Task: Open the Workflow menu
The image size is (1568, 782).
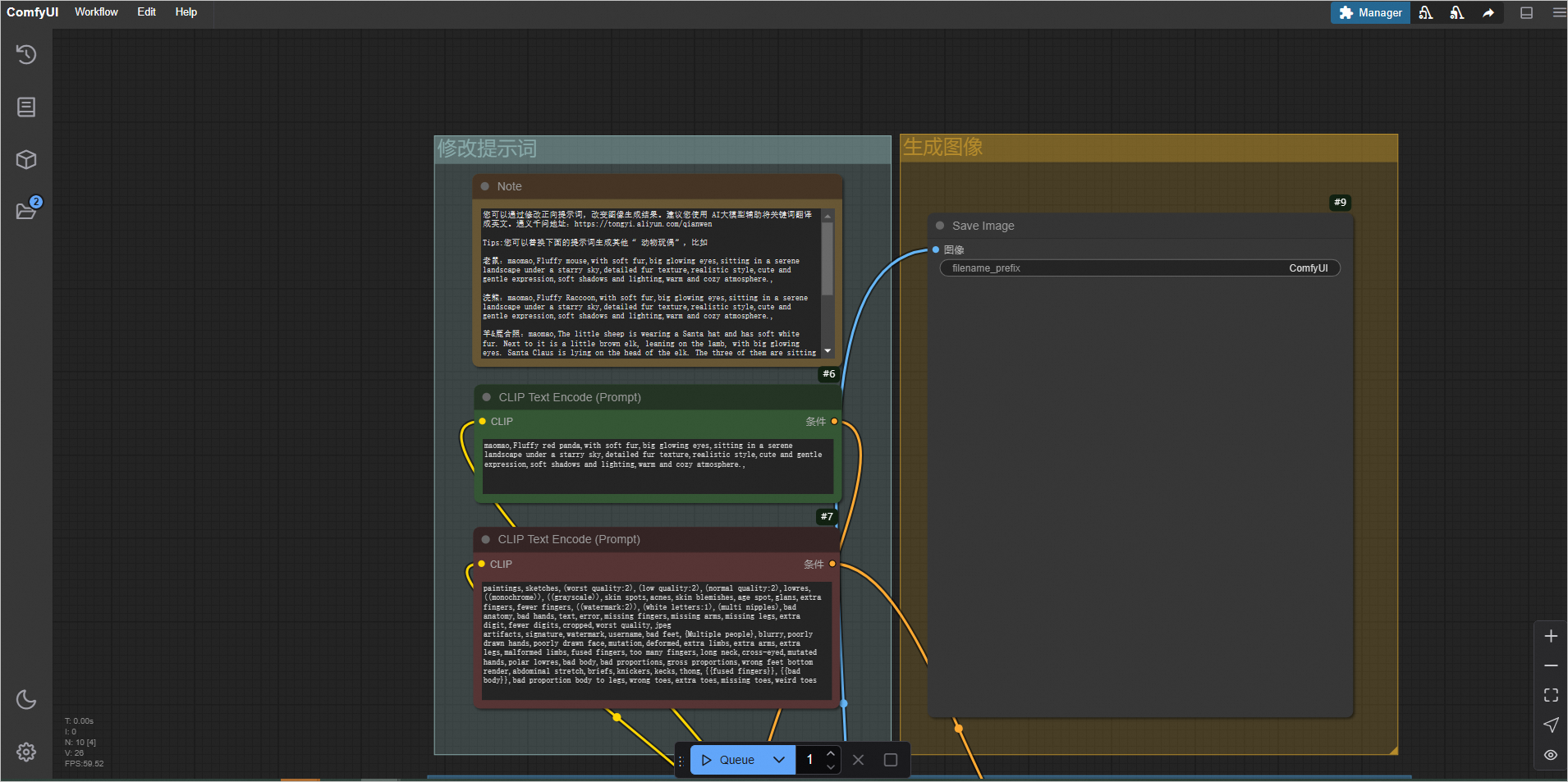Action: 96,12
